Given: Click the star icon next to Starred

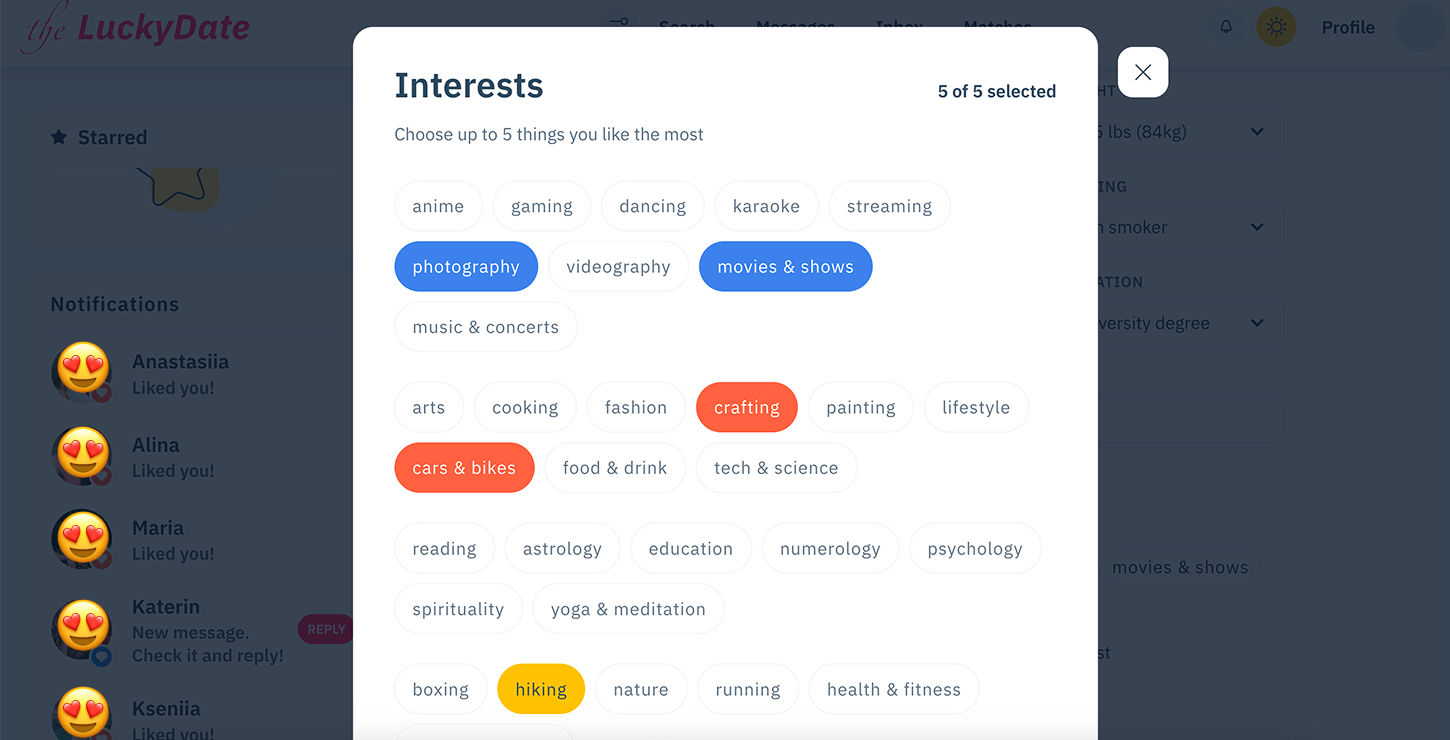Looking at the screenshot, I should tap(57, 137).
